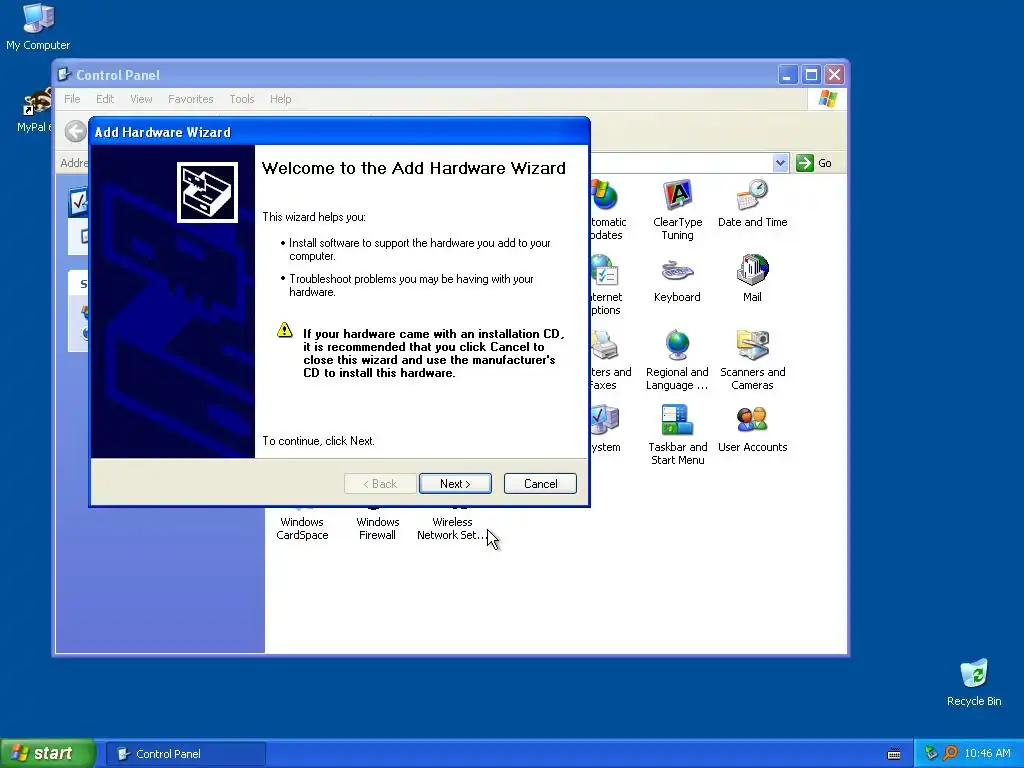The height and width of the screenshot is (768, 1024).
Task: Open the Favorites menu in Control Panel
Action: (x=191, y=99)
